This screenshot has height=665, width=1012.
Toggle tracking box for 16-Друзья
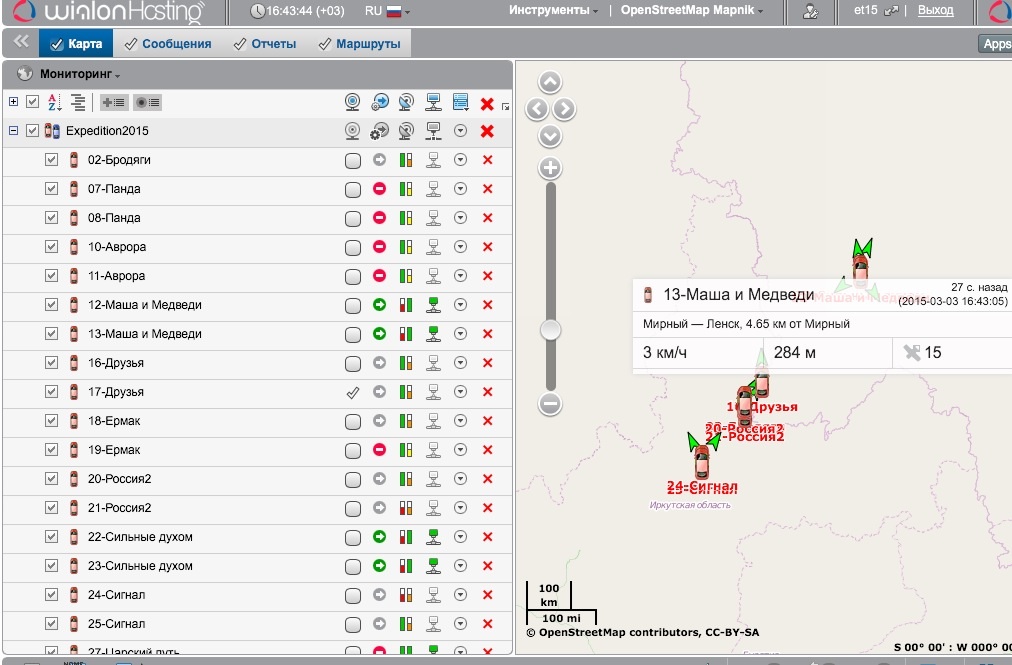click(x=352, y=364)
